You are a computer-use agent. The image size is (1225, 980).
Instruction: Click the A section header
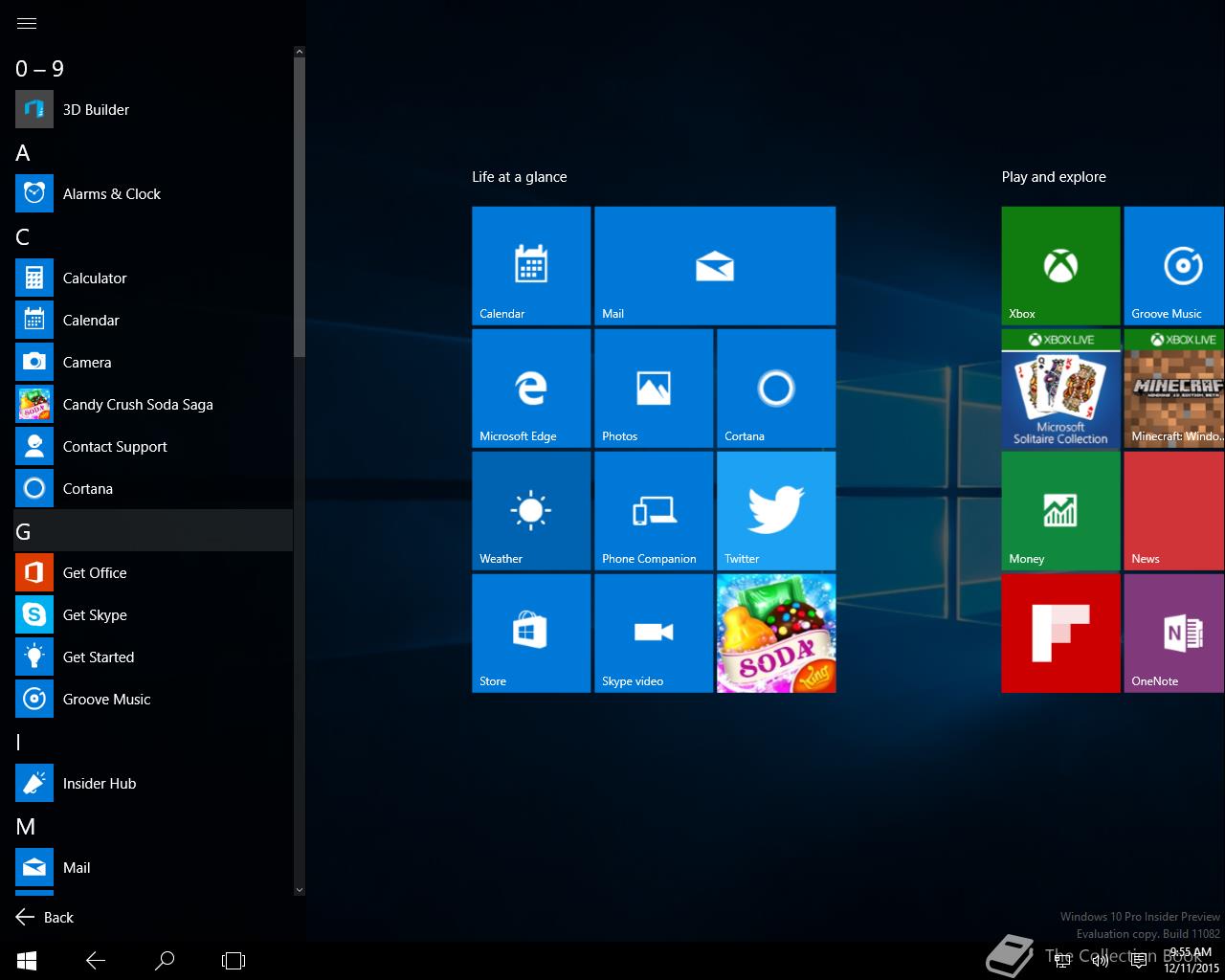[153, 152]
